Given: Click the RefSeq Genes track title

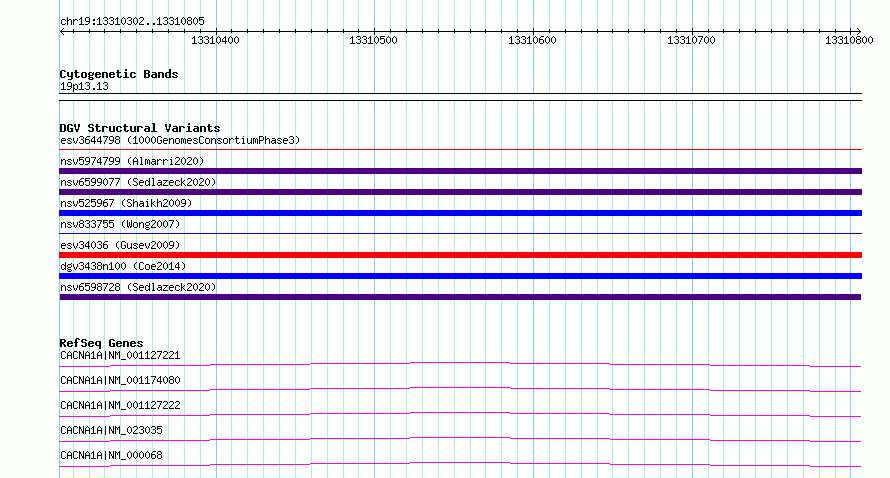Looking at the screenshot, I should (x=101, y=343).
